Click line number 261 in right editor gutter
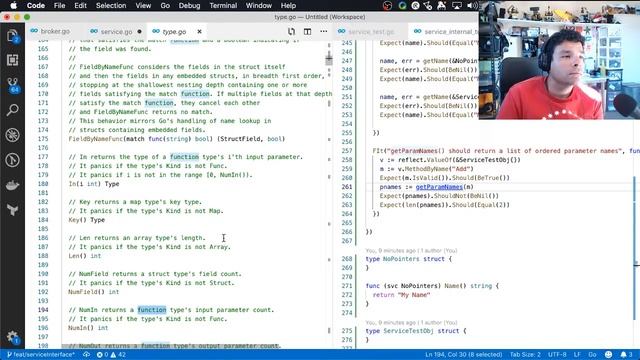This screenshot has width=640, height=360. [x=347, y=187]
